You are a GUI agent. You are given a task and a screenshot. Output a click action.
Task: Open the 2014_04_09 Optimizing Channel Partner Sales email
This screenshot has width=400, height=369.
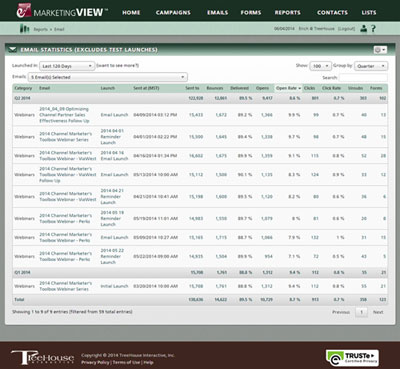[x=64, y=115]
